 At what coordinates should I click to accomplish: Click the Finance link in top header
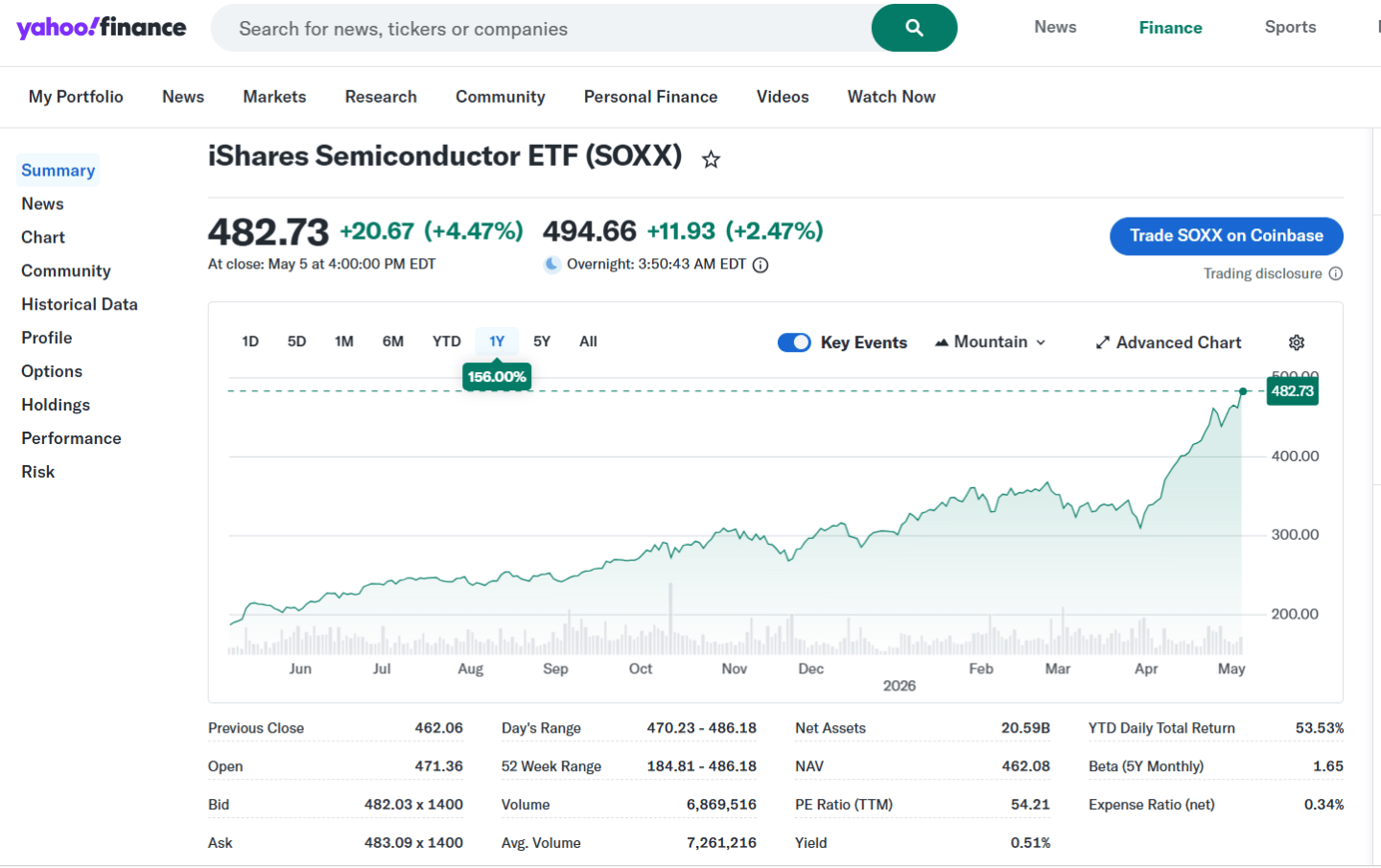coord(1171,28)
